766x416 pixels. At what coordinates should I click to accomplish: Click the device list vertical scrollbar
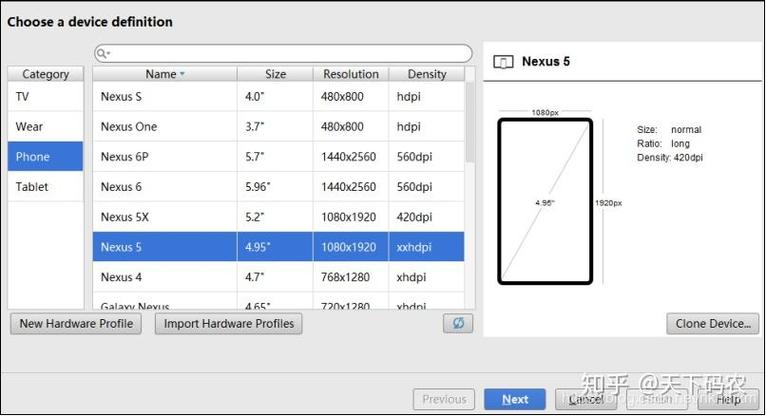[470, 122]
